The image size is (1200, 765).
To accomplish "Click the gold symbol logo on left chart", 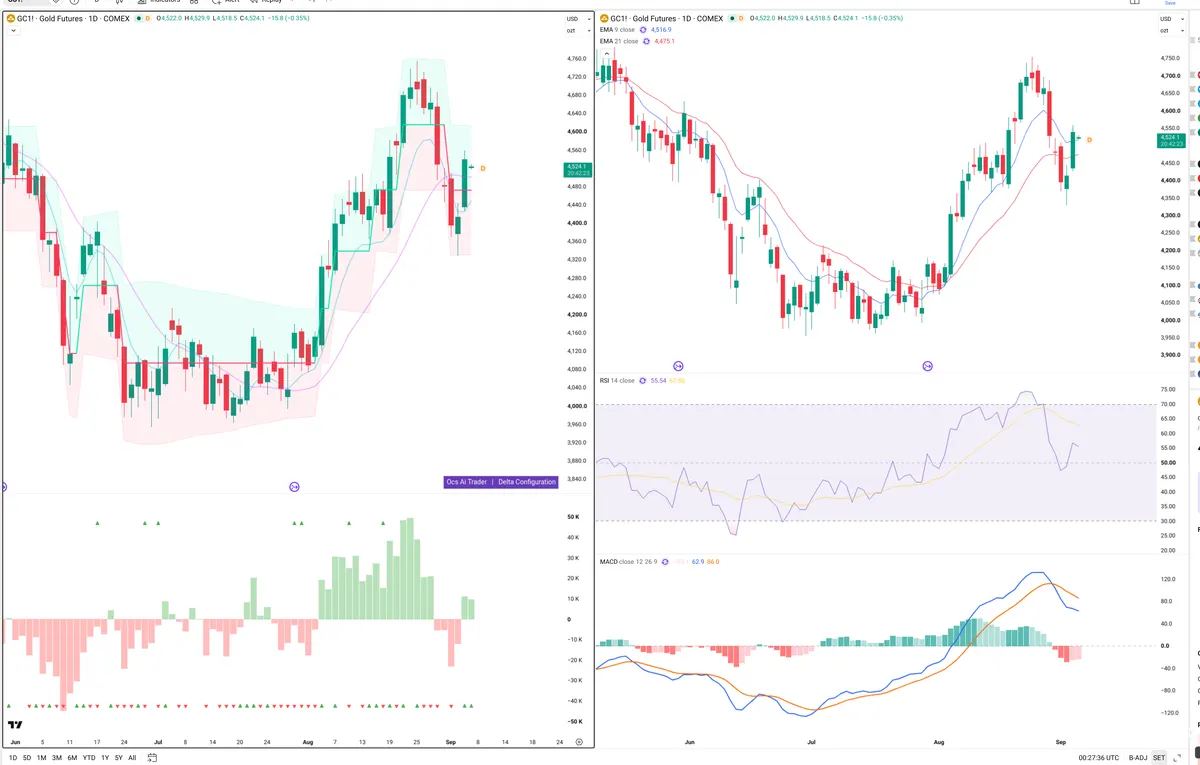I will click(10, 19).
